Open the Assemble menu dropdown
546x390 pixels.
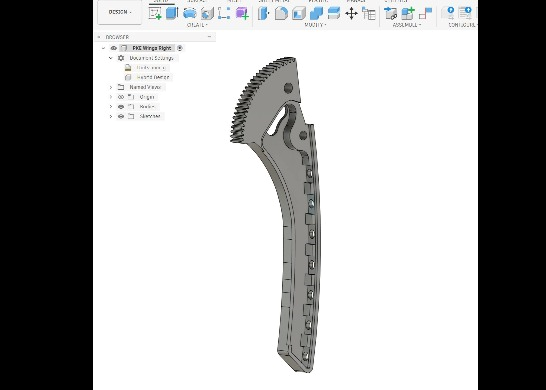tap(407, 25)
